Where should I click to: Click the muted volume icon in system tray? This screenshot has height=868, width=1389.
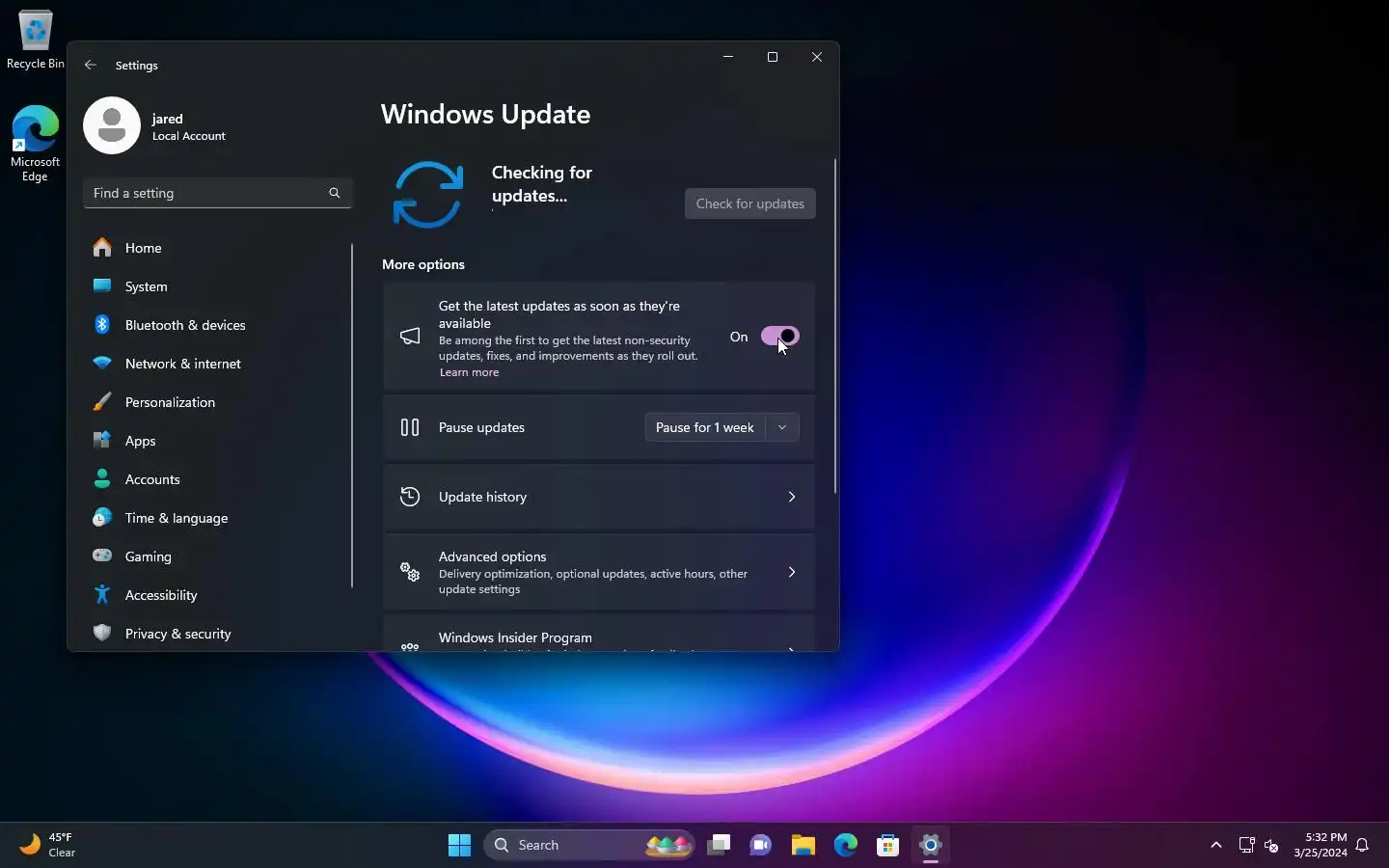[x=1271, y=845]
